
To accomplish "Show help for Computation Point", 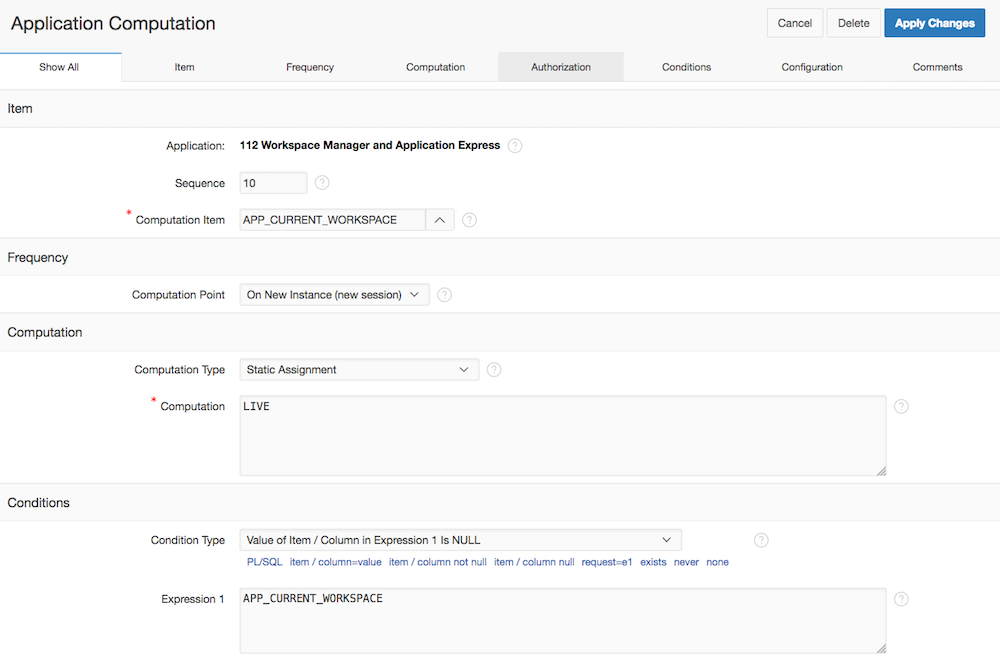I will pyautogui.click(x=445, y=295).
